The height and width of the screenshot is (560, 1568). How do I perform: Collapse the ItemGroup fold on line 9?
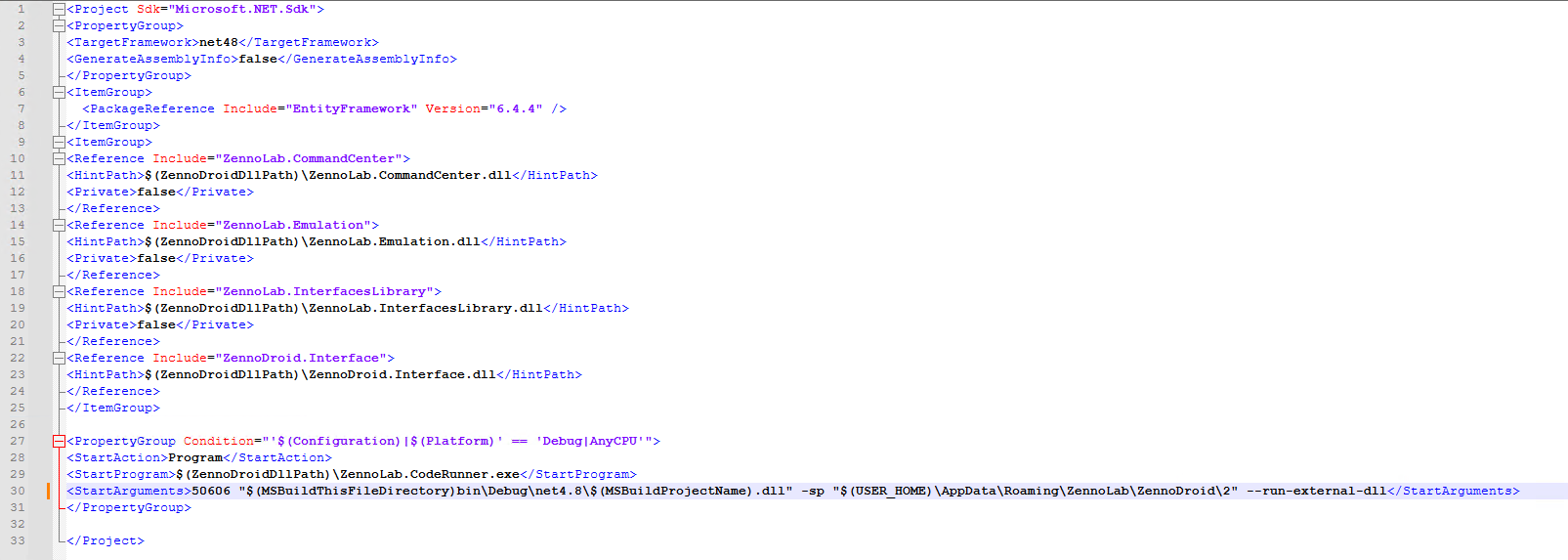(x=59, y=142)
